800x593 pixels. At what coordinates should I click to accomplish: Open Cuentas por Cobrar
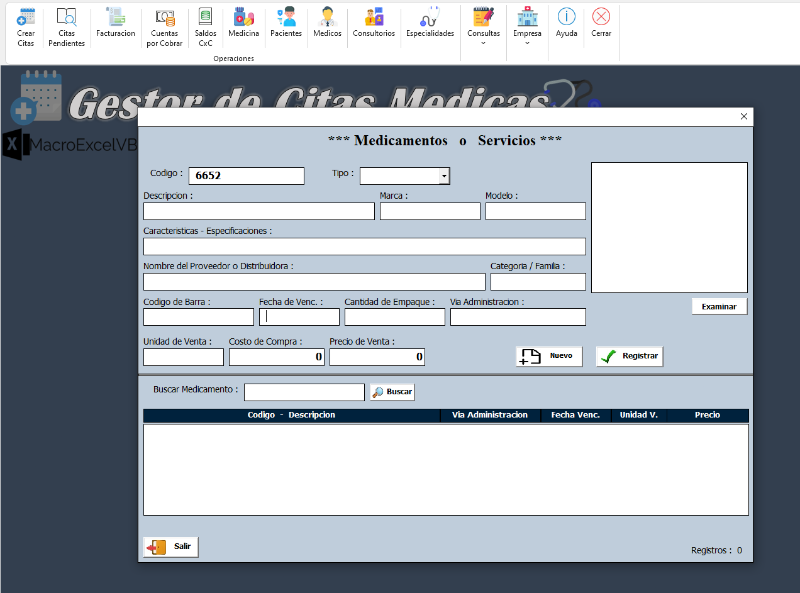pyautogui.click(x=164, y=28)
